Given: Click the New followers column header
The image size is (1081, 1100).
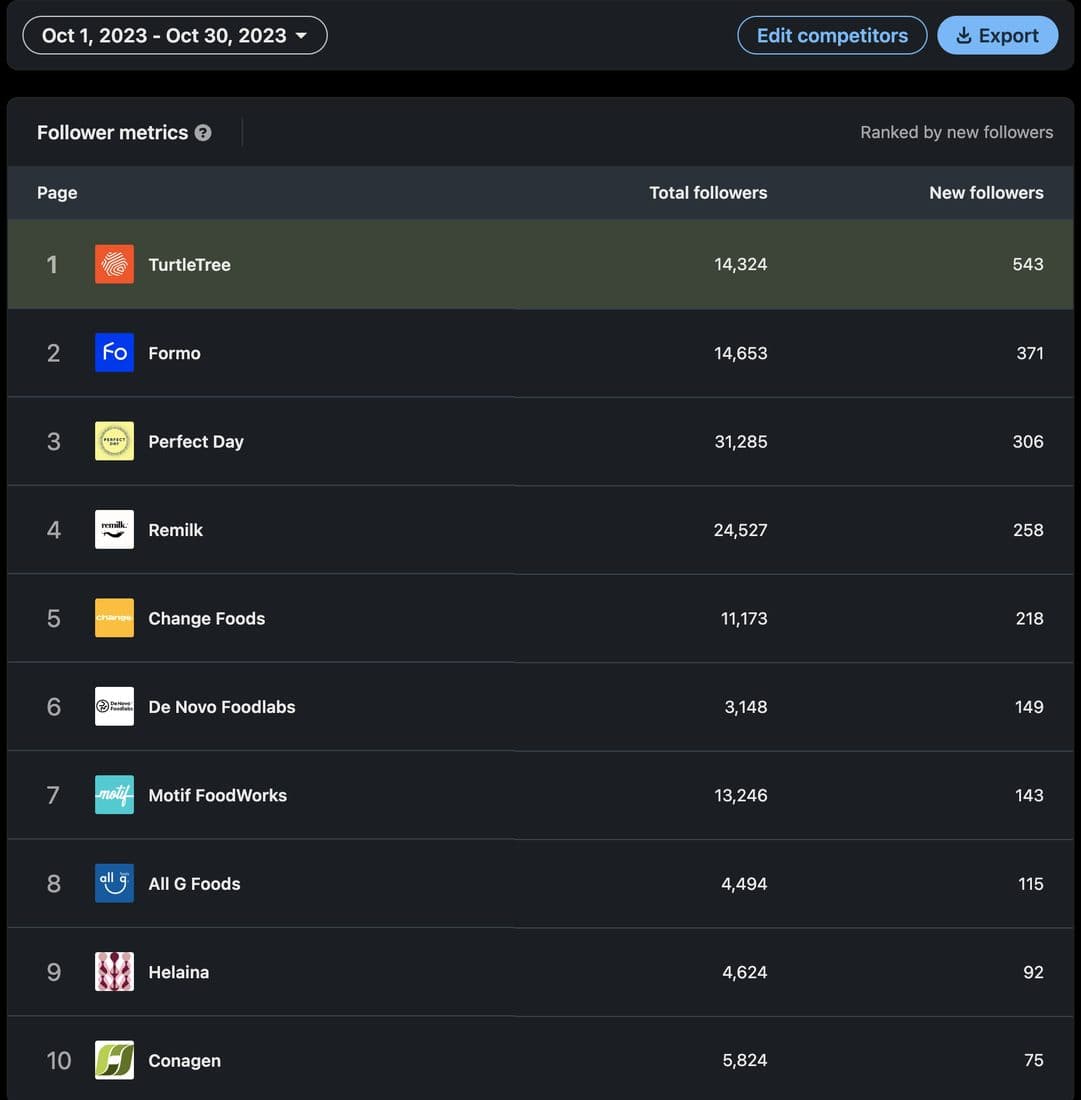Looking at the screenshot, I should point(986,193).
